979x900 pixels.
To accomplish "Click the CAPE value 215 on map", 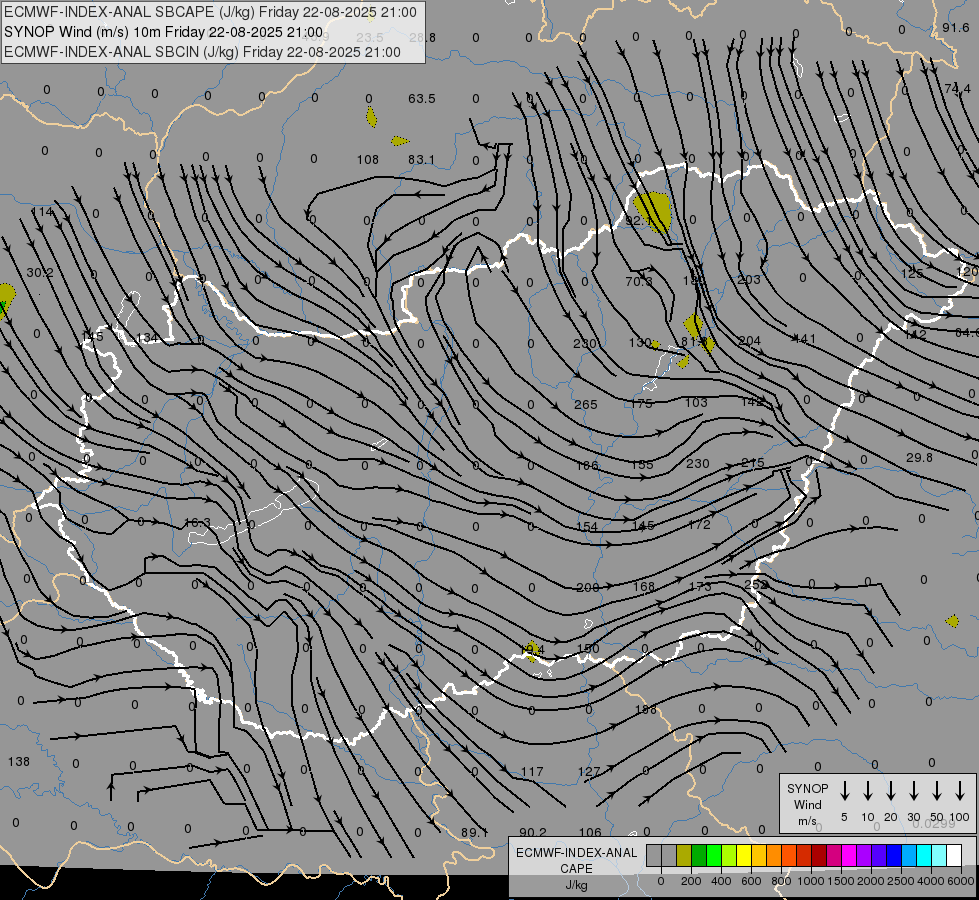I will [x=753, y=463].
